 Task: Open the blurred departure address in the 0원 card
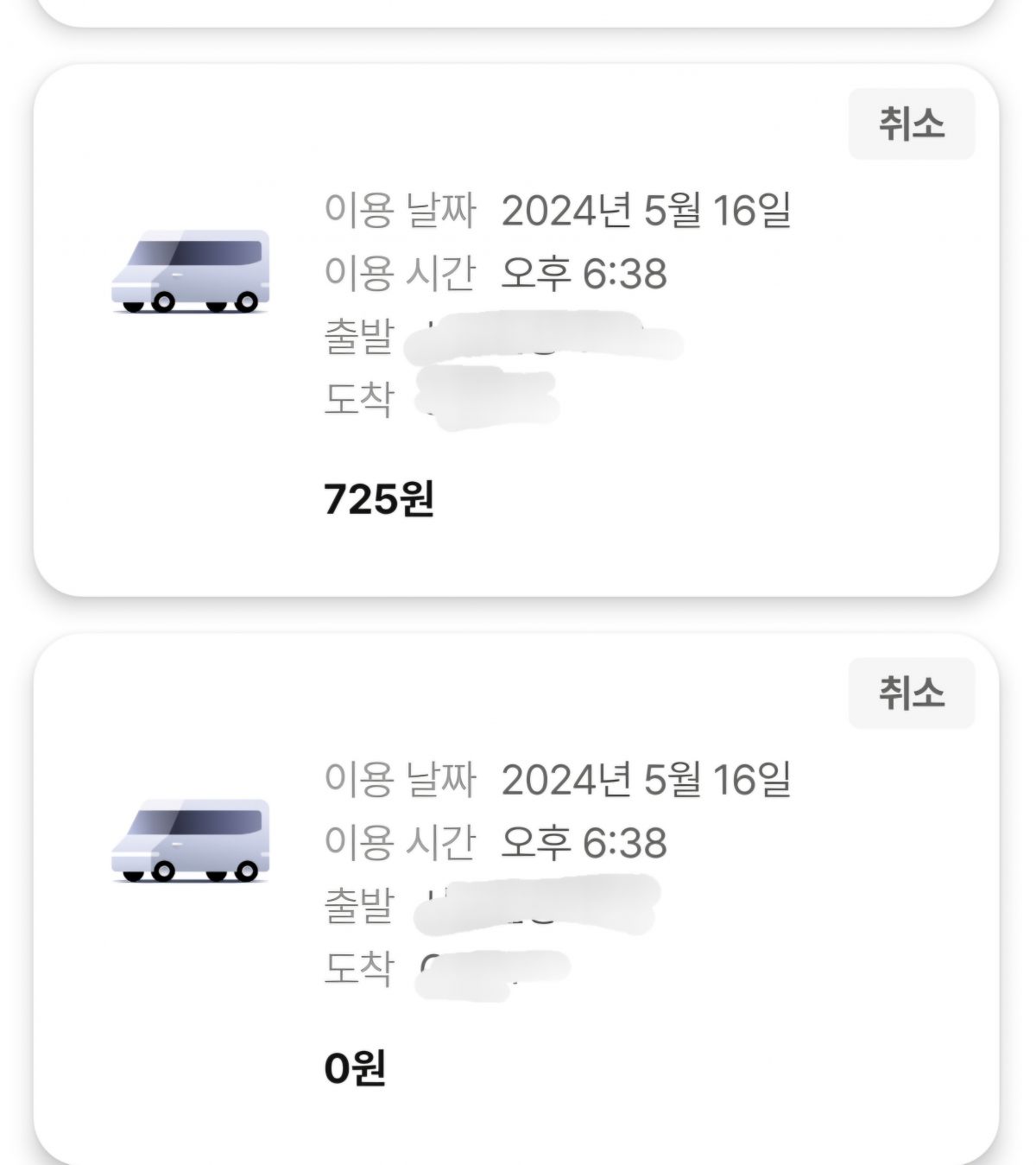click(537, 904)
